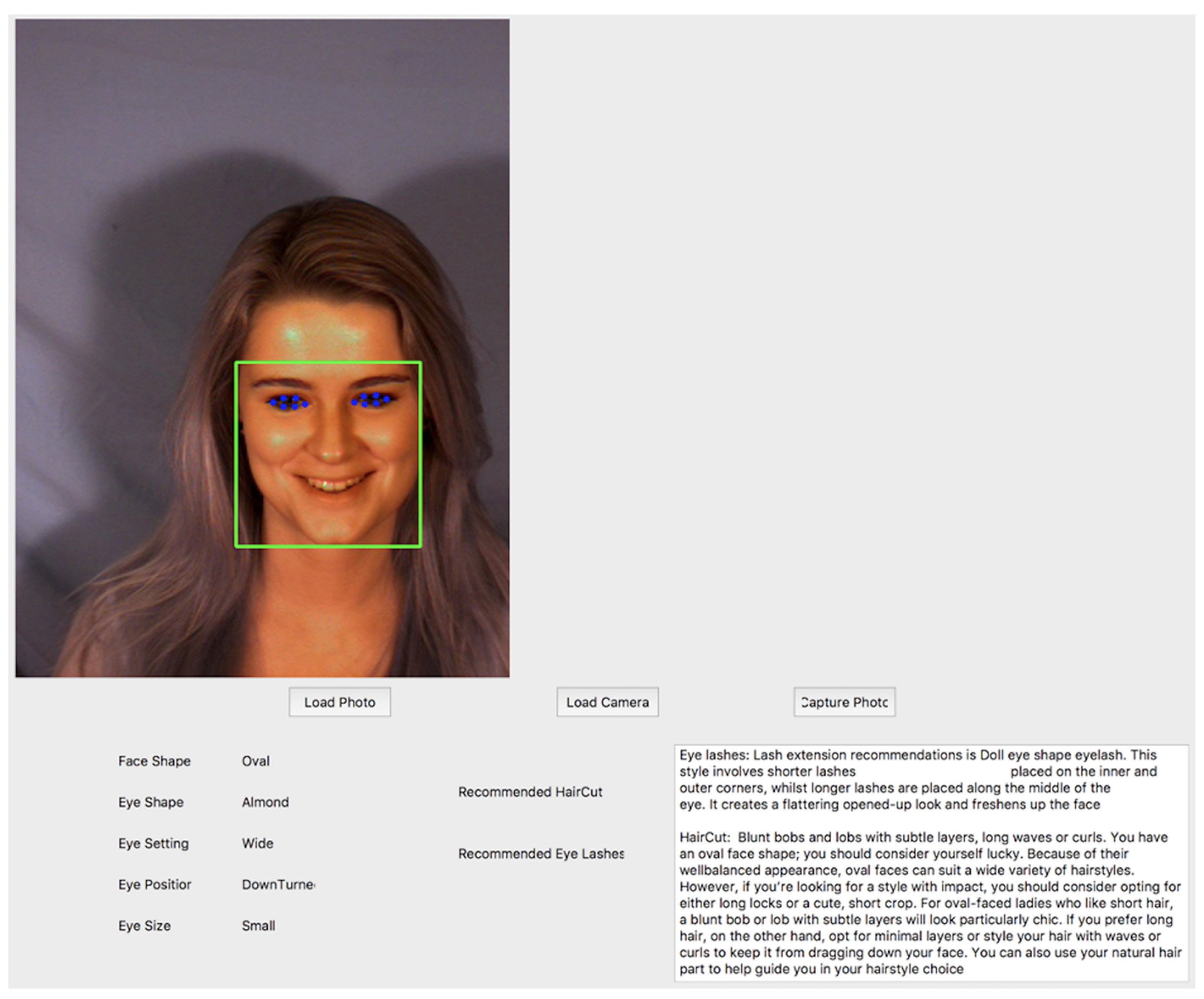Click the Eye Setting label
This screenshot has height=999, width=1204.
pyautogui.click(x=153, y=844)
